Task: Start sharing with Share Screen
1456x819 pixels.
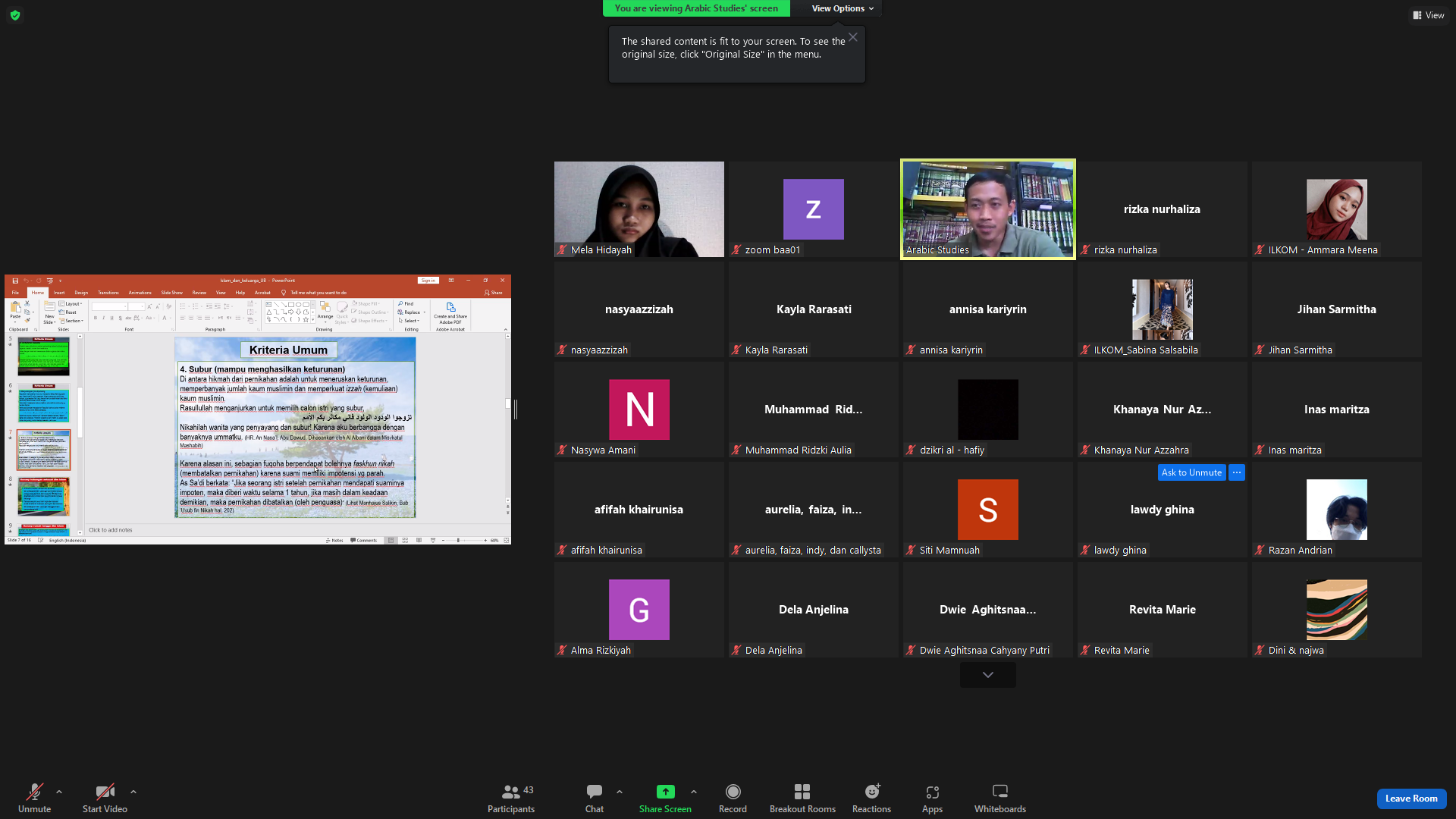Action: 665,799
